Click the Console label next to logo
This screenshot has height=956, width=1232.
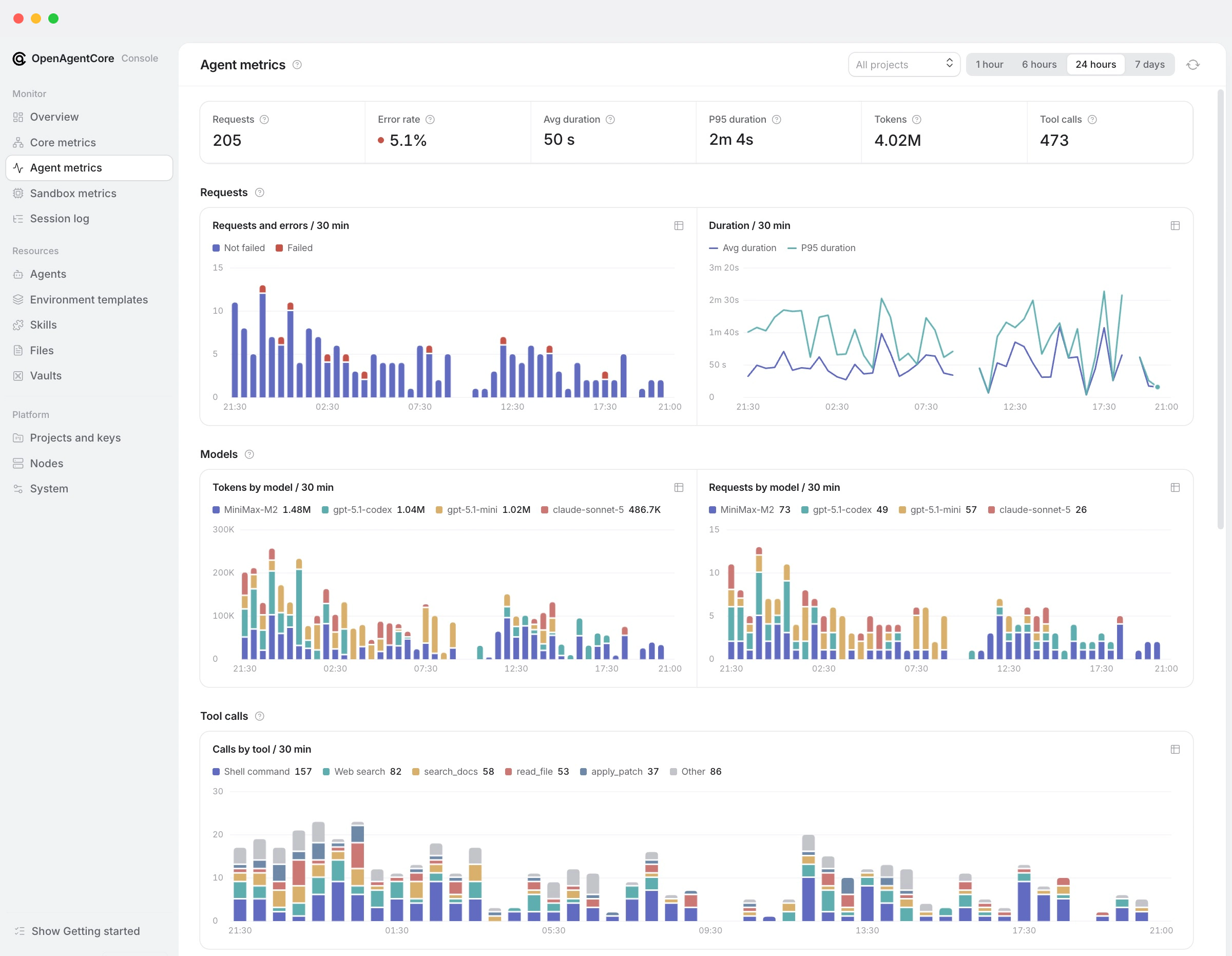[x=139, y=59]
